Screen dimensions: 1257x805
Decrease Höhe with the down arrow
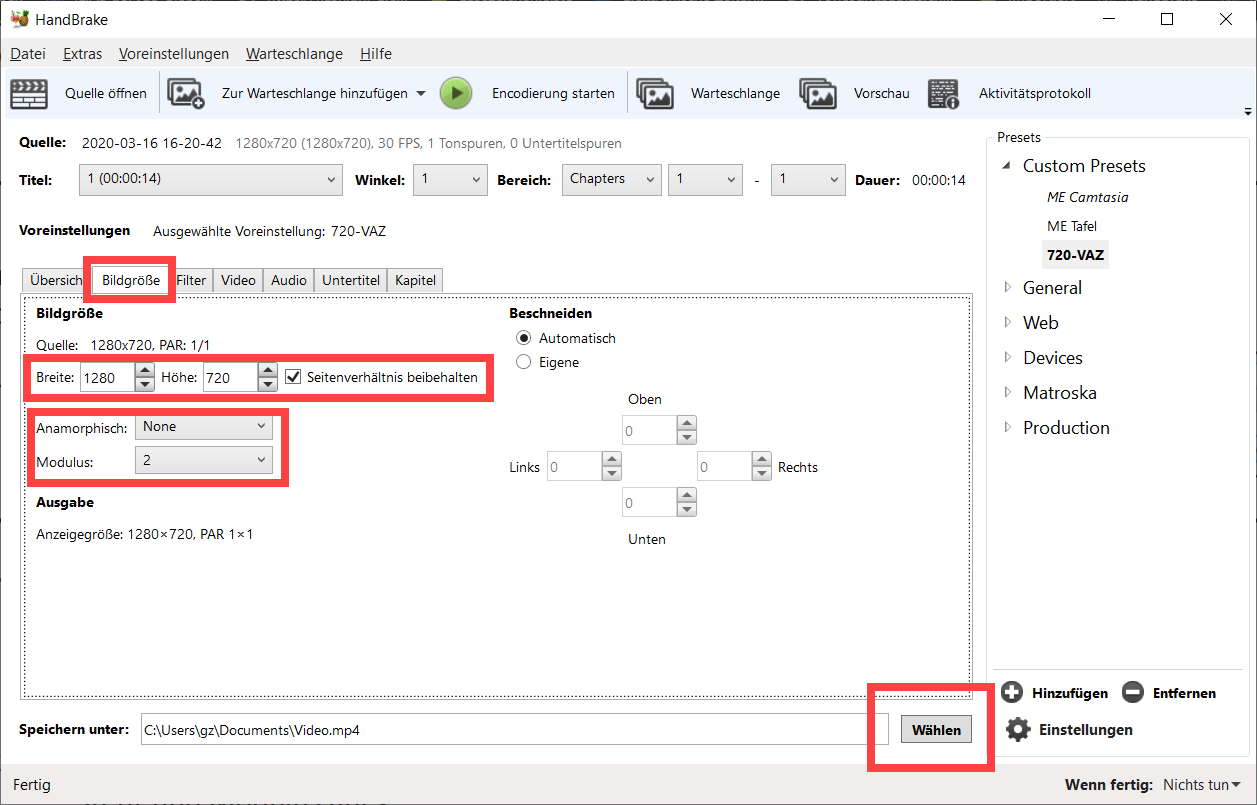(x=268, y=384)
